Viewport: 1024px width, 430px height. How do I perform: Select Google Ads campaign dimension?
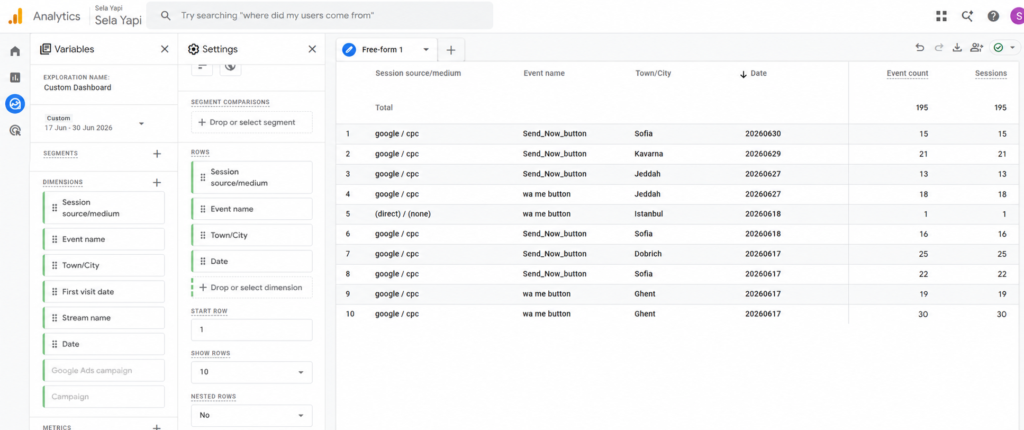[103, 371]
